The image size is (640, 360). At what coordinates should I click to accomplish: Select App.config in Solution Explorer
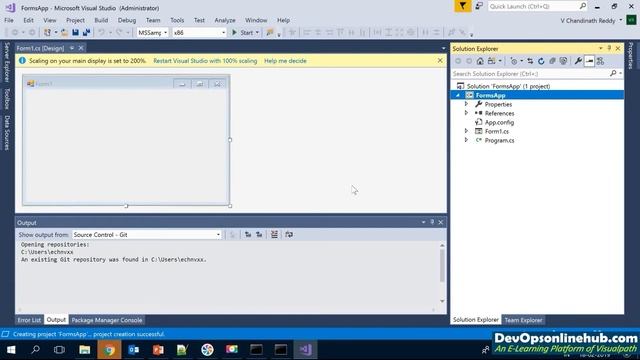(x=499, y=122)
